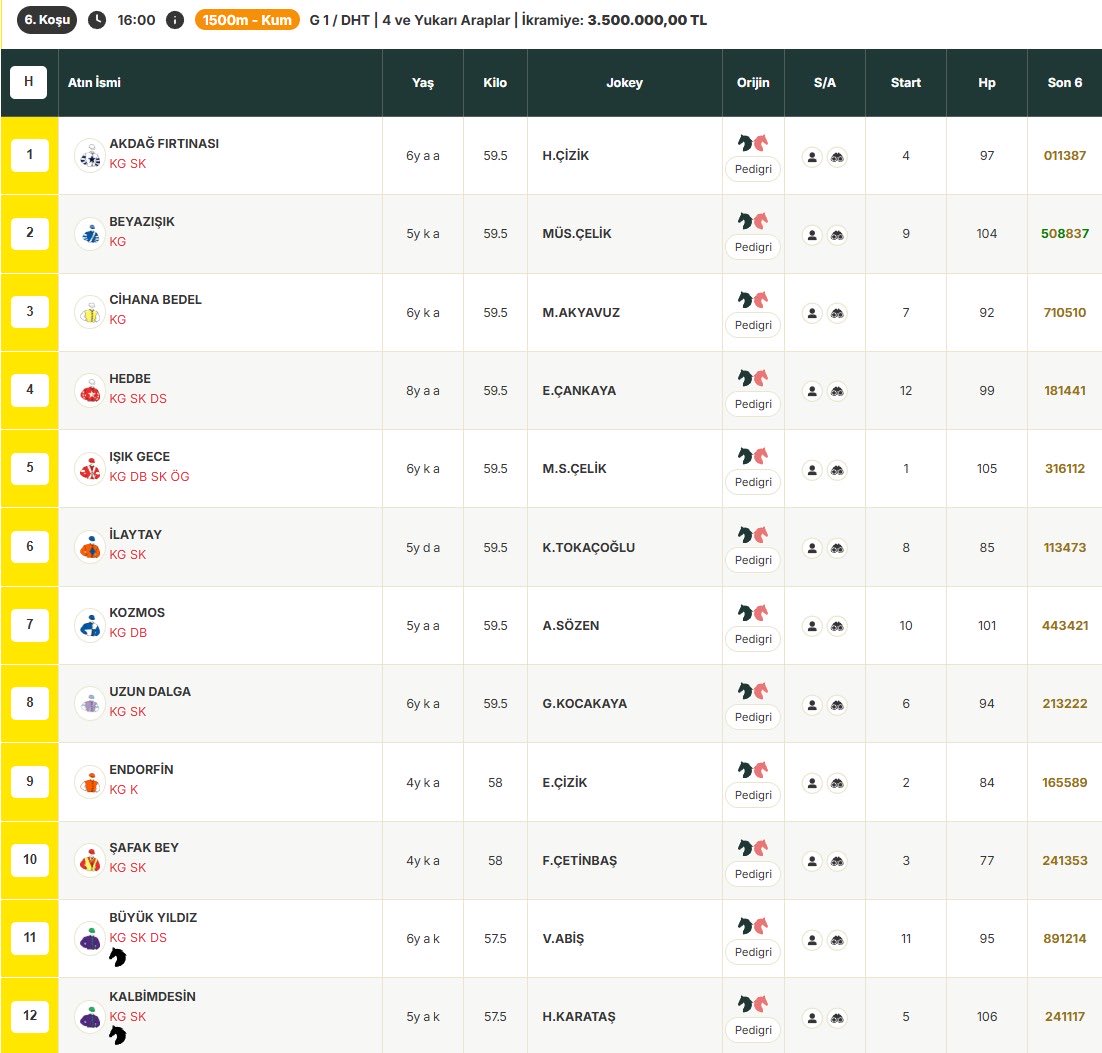1102x1053 pixels.
Task: Open jockey K.TOKAÇOĞLU link
Action: point(588,548)
